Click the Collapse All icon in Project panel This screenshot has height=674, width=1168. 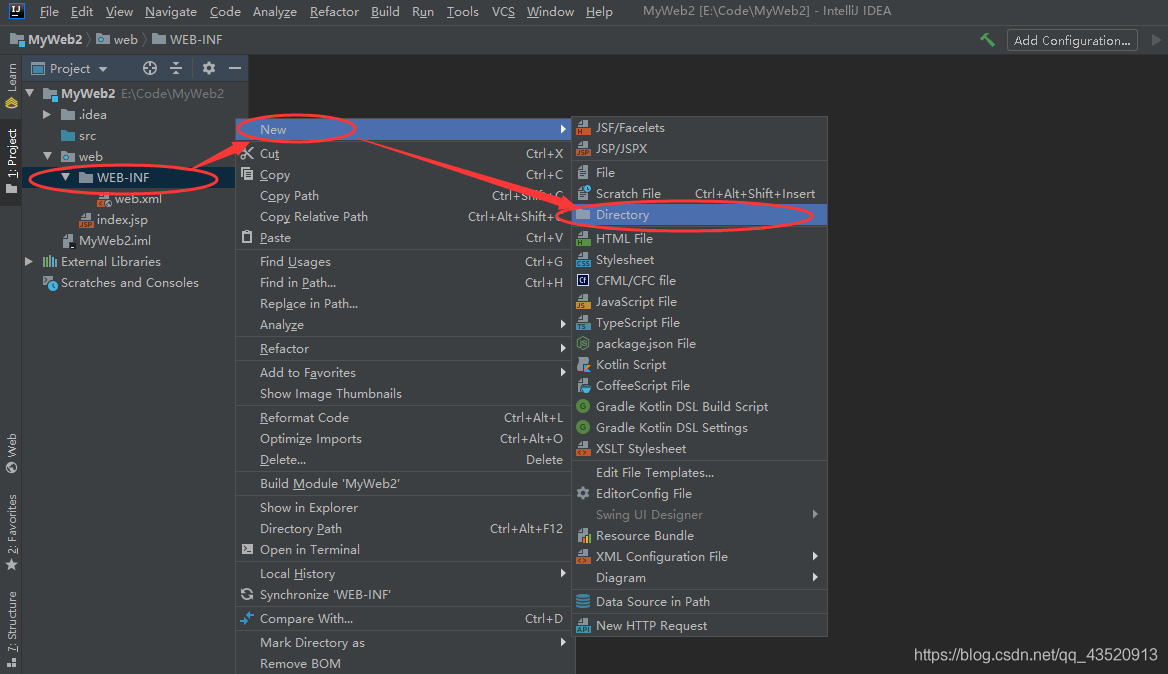coord(176,68)
